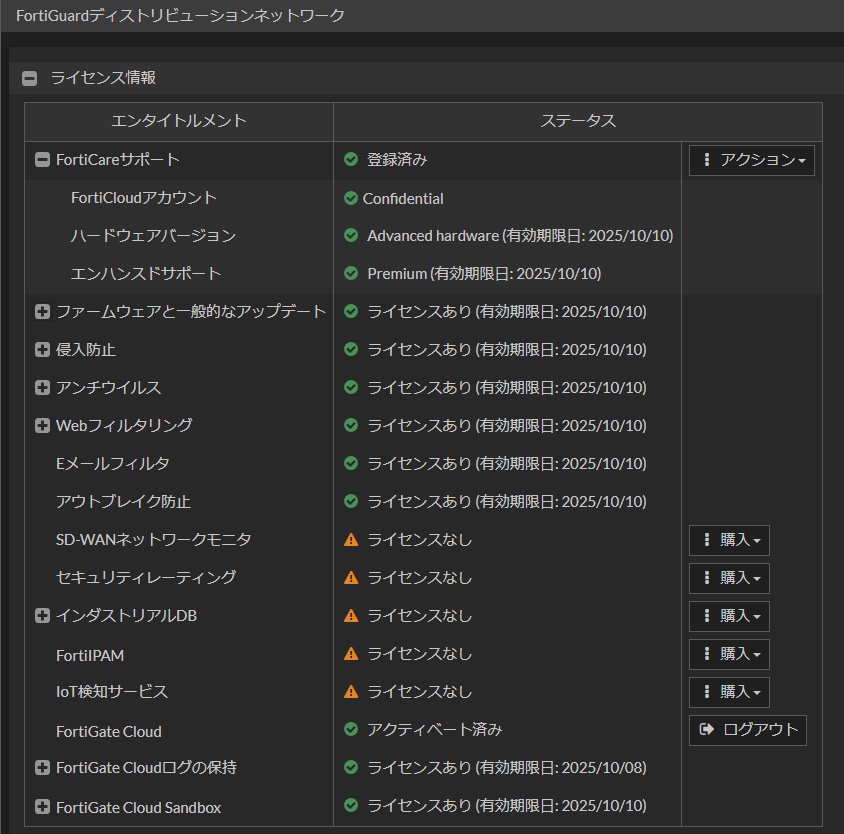Image resolution: width=844 pixels, height=834 pixels.
Task: Click warning icon in FortiIPAM row
Action: click(351, 654)
